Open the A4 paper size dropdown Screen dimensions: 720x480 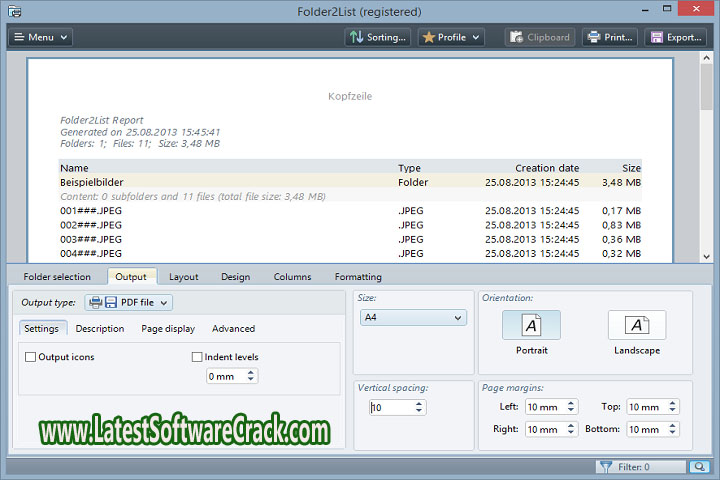pyautogui.click(x=413, y=318)
